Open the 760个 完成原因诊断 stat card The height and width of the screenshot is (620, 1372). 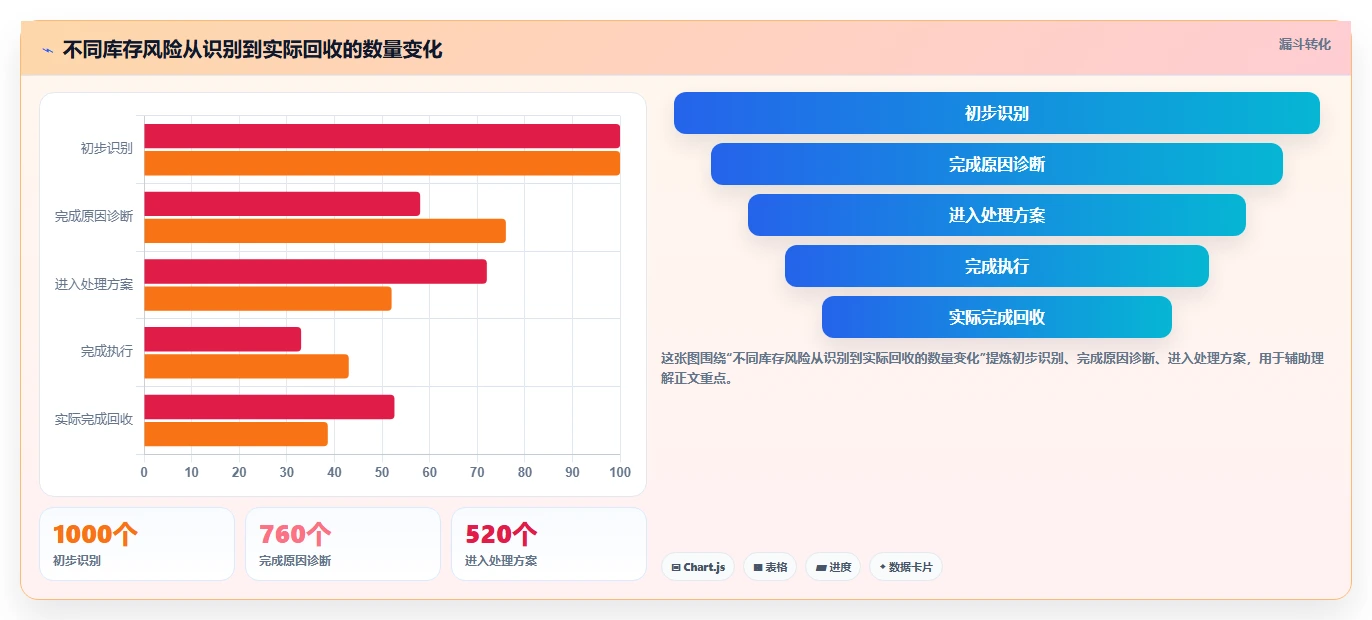(x=343, y=544)
